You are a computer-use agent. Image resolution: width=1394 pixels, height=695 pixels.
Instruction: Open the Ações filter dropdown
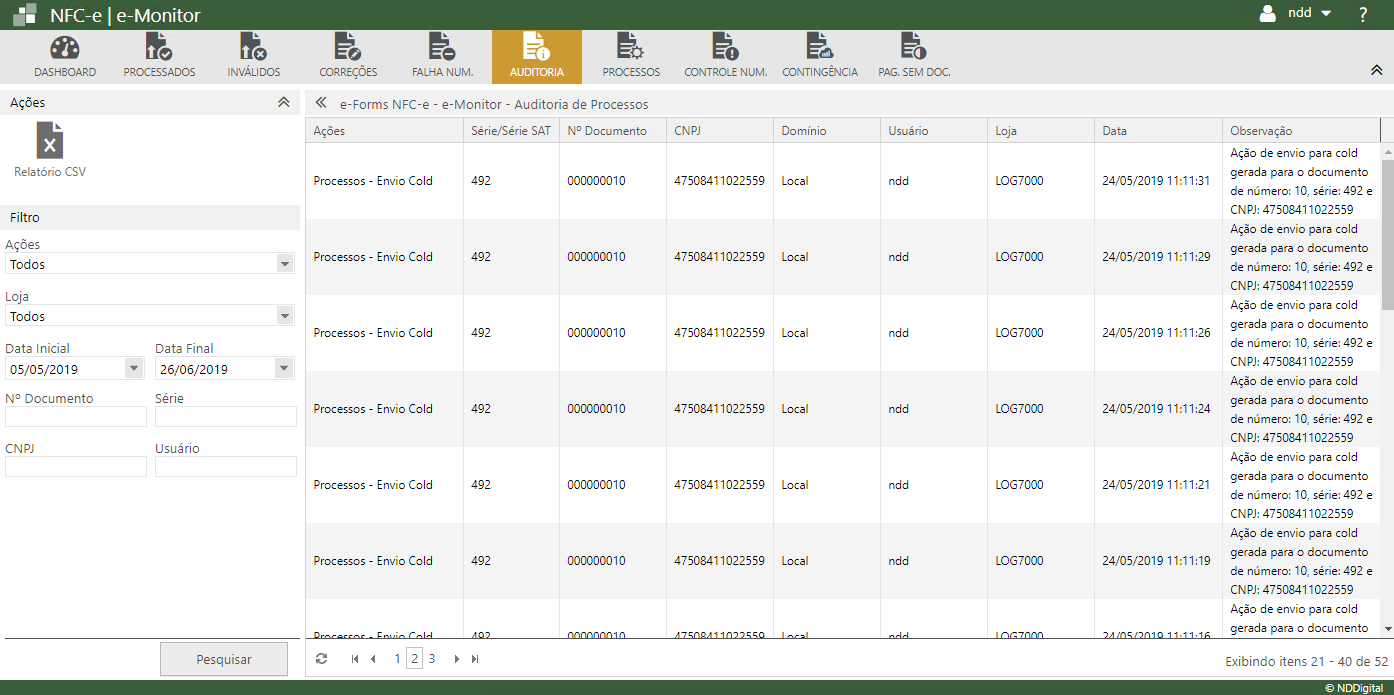285,264
